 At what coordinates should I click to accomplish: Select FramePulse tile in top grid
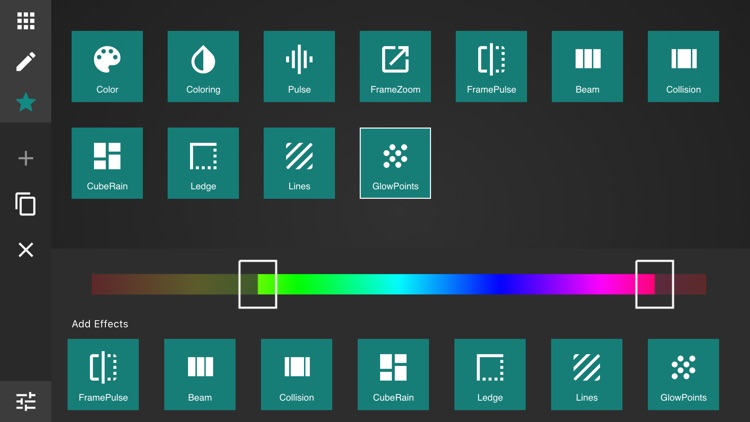pos(491,67)
